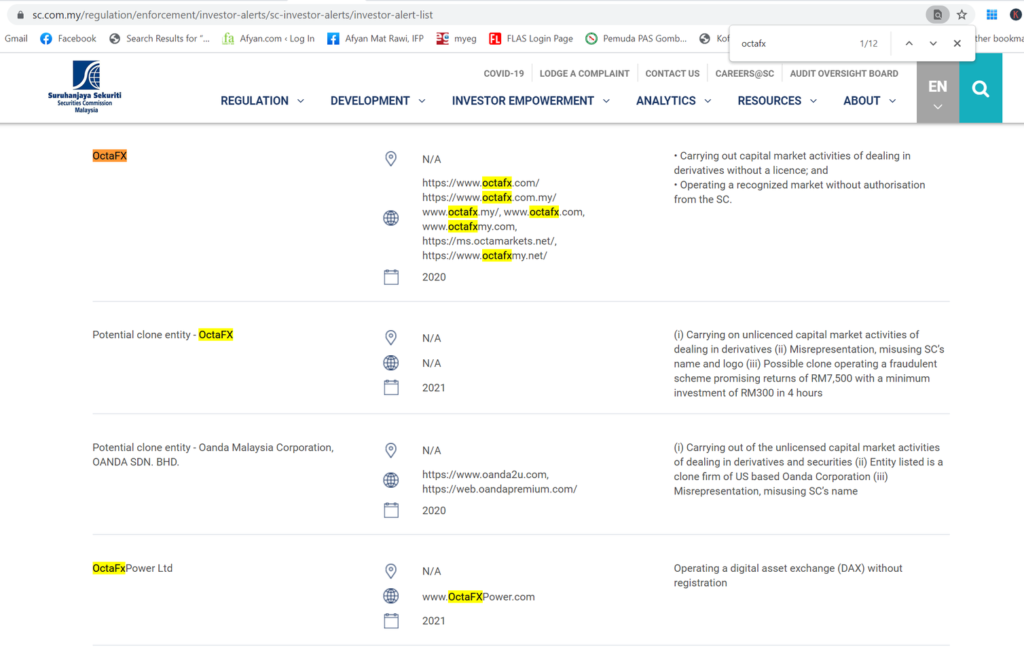Open the Afyan.com Log In bookmark

click(x=268, y=39)
